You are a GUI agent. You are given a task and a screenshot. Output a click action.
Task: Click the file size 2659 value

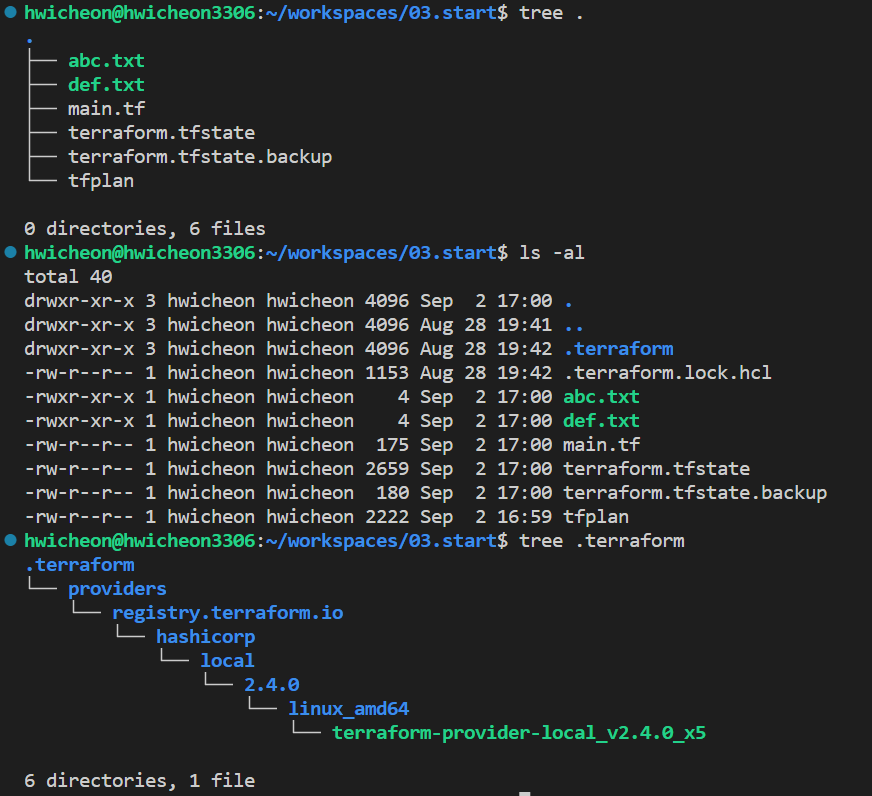pyautogui.click(x=387, y=469)
